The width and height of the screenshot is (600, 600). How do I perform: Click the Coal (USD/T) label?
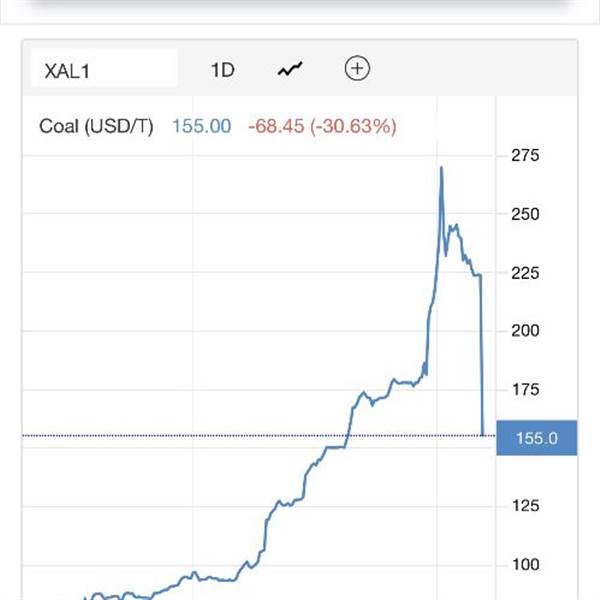coord(96,126)
